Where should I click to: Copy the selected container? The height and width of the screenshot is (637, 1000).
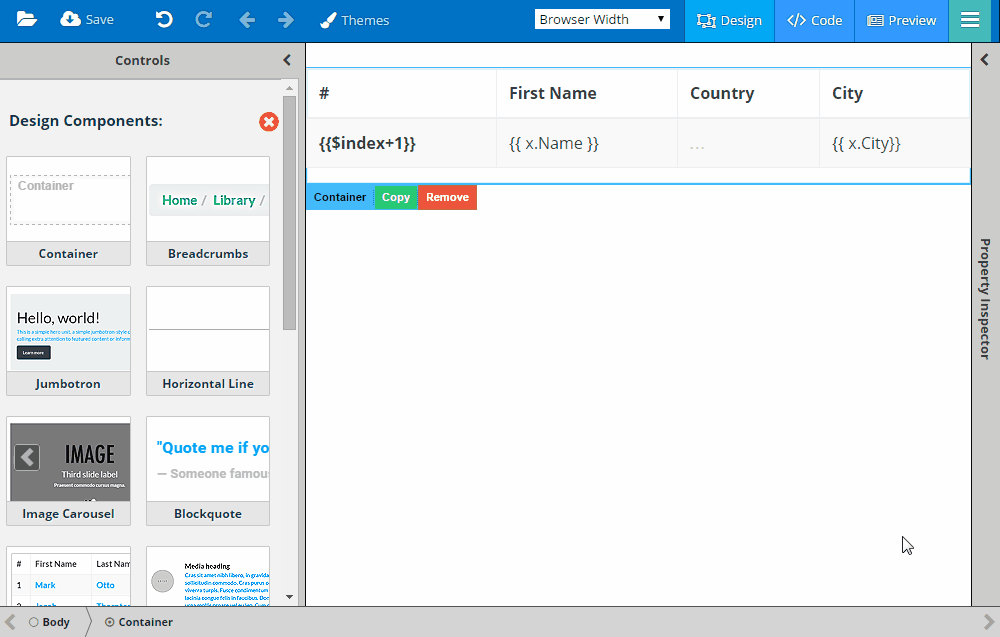[x=395, y=197]
